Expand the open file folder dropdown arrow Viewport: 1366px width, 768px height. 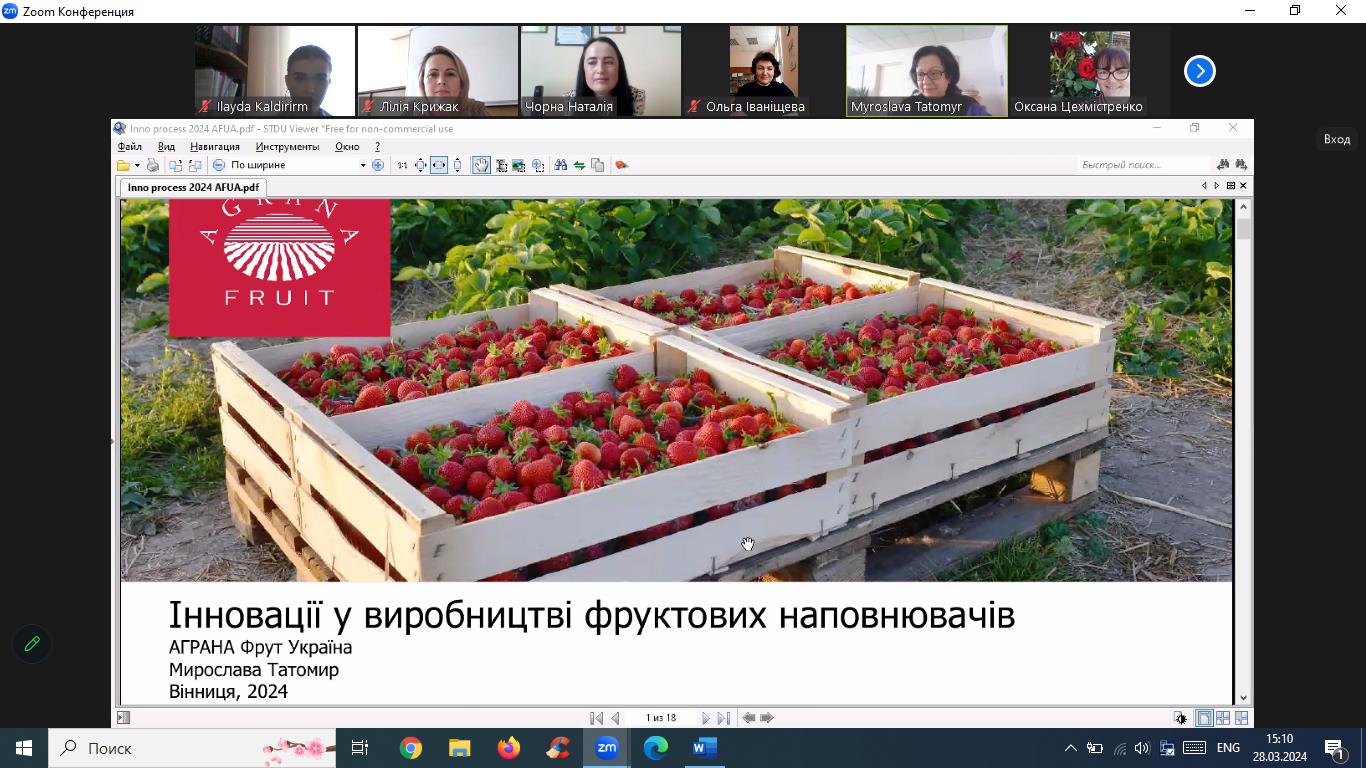pos(137,166)
